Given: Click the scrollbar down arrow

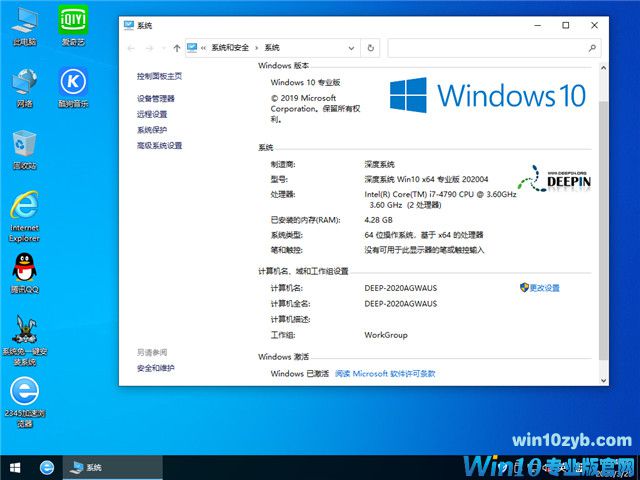Looking at the screenshot, I should 603,380.
